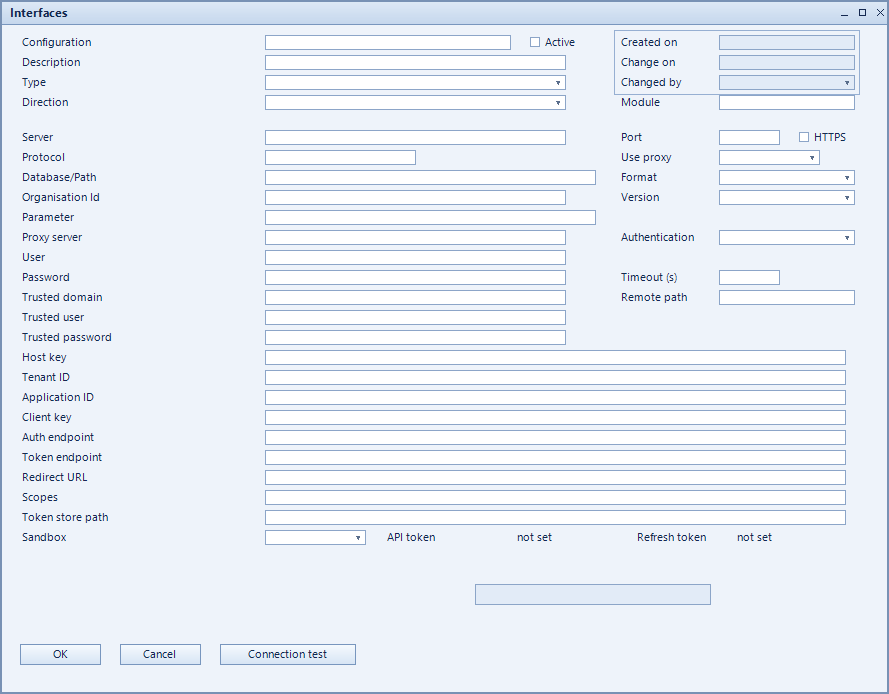Click the Token endpoint field
Viewport: 889px width, 694px height.
point(555,457)
